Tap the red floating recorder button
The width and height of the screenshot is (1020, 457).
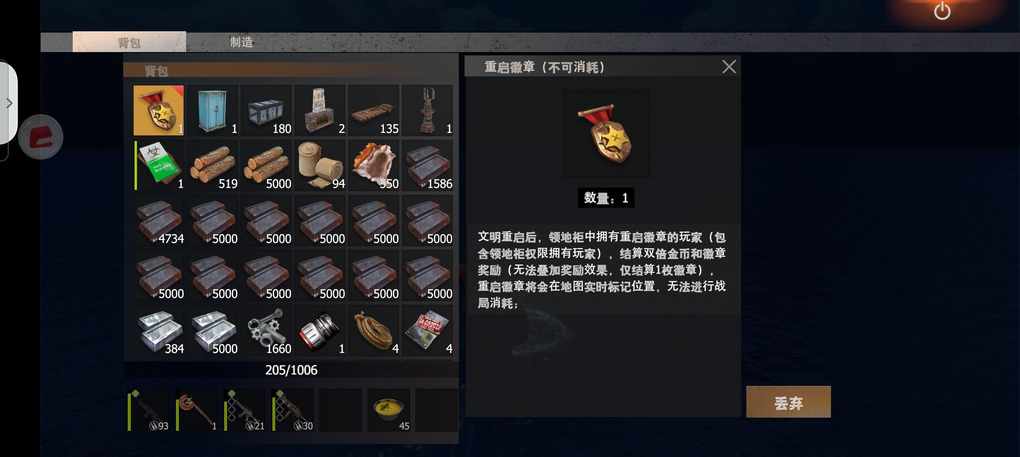[41, 137]
